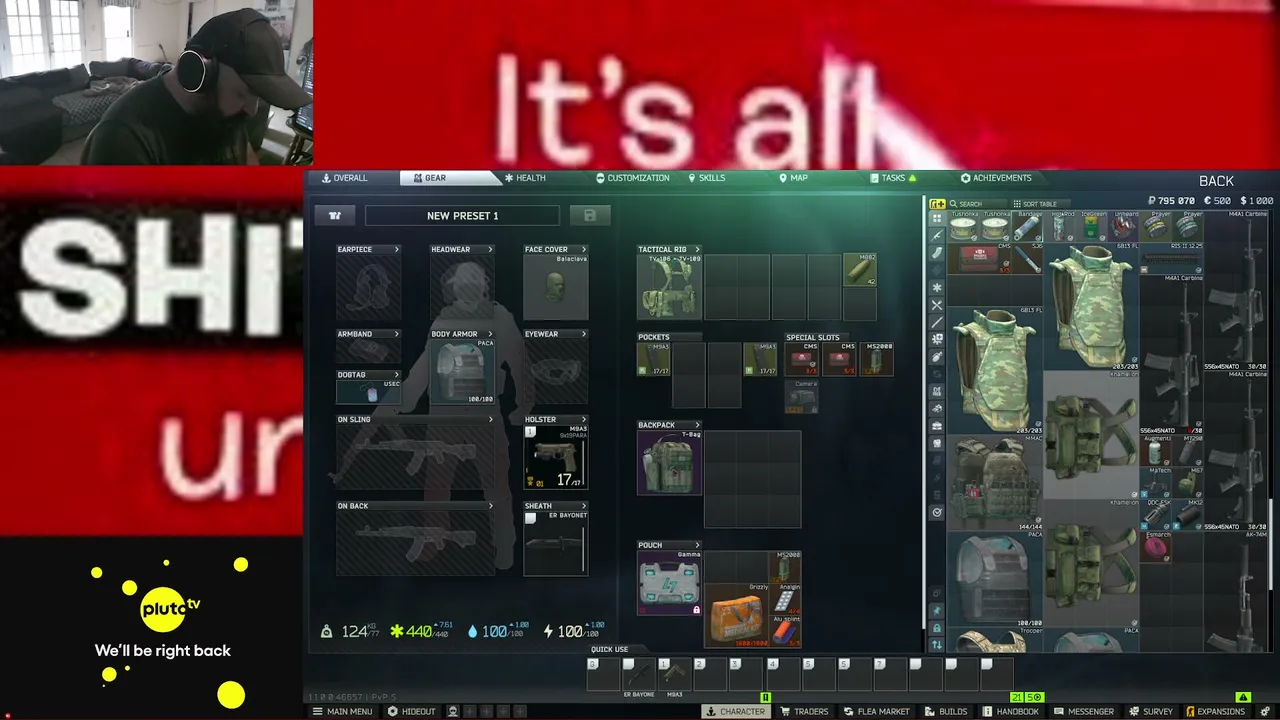Select the Gamma container in the Pouch slot
1280x720 pixels.
[669, 583]
